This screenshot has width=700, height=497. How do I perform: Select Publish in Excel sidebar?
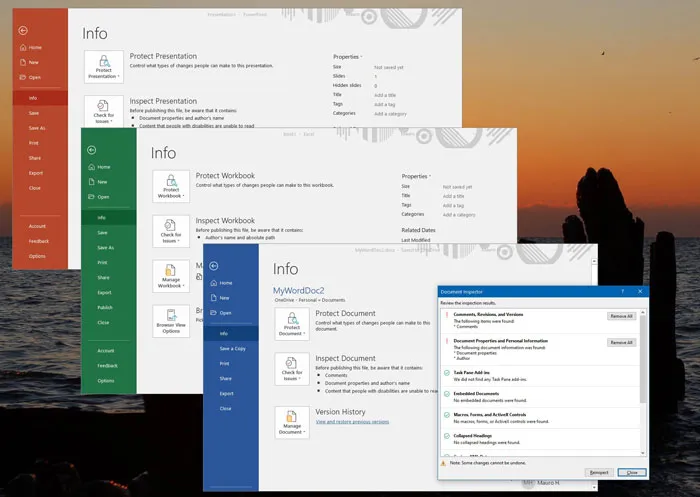pos(105,308)
